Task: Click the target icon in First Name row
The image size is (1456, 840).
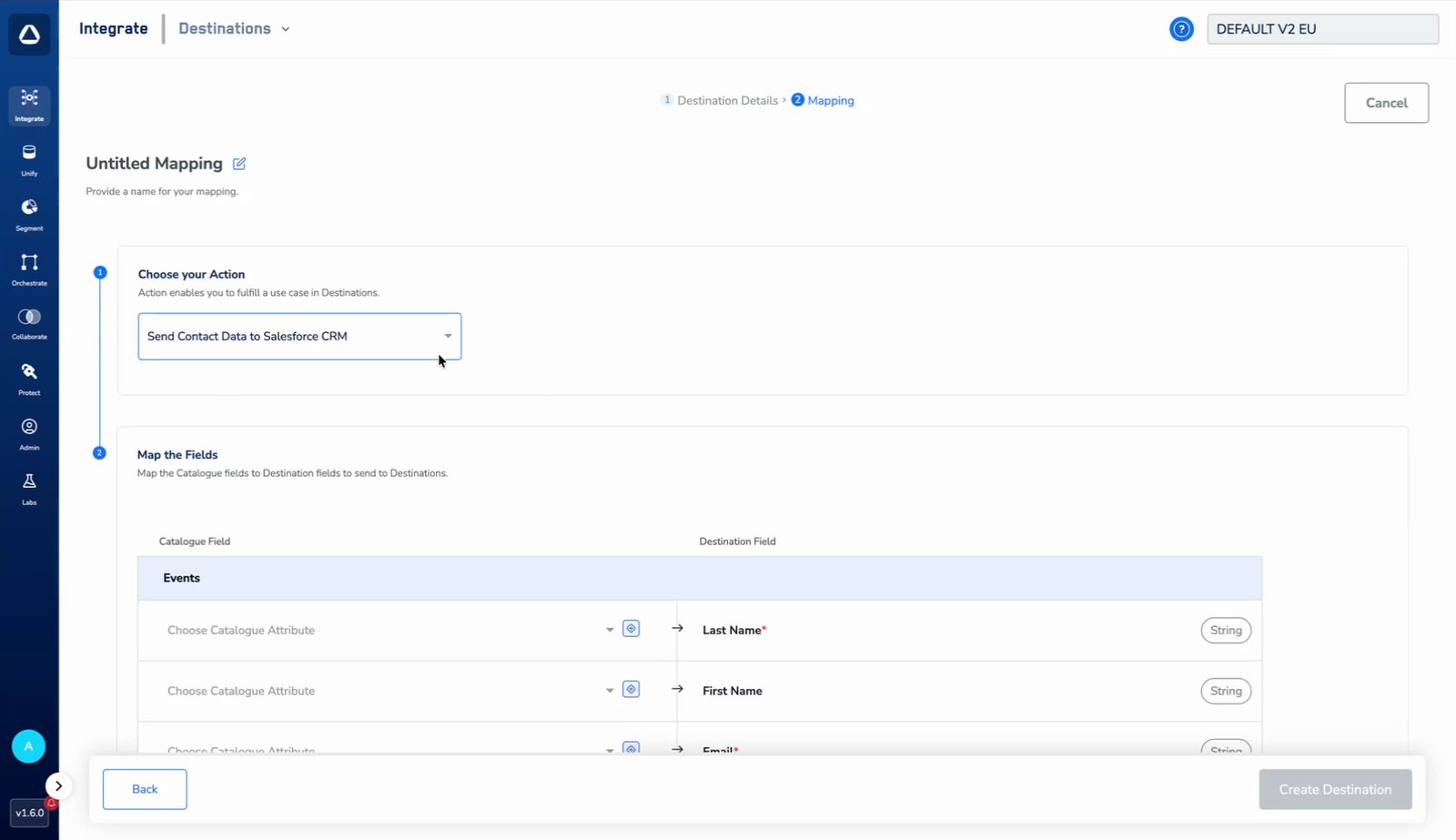Action: point(631,690)
